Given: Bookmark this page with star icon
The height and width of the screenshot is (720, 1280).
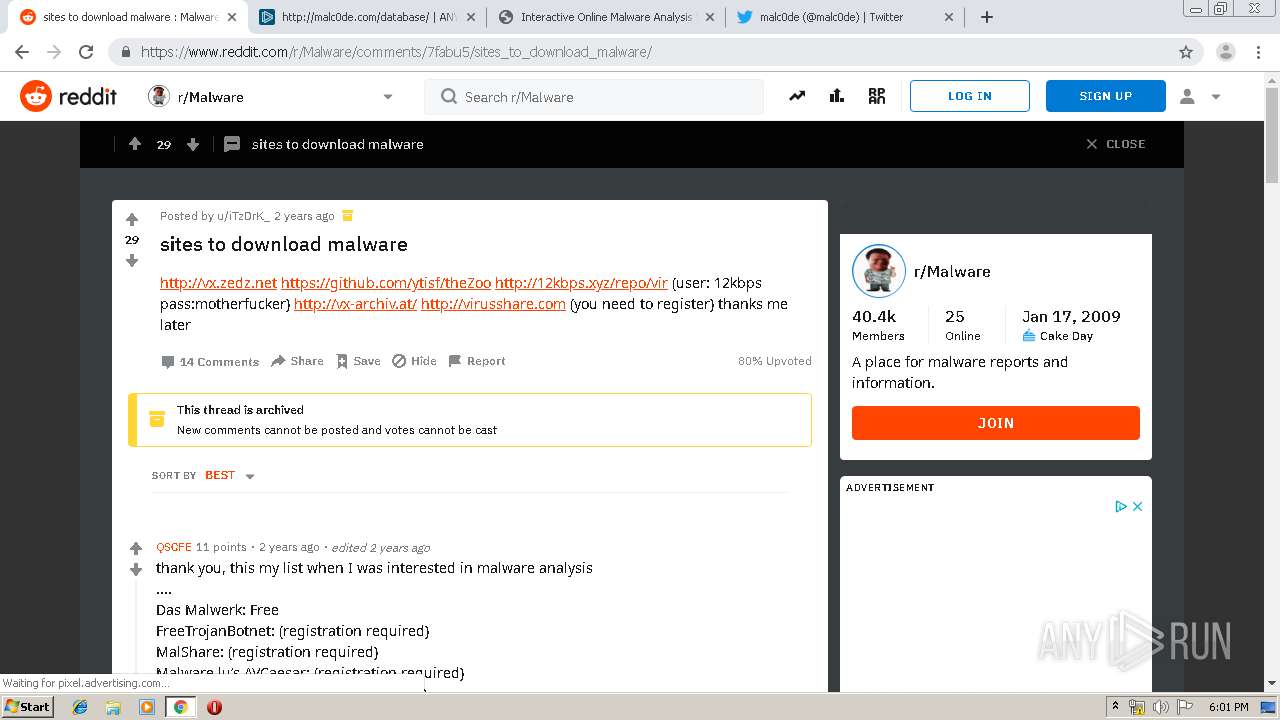Looking at the screenshot, I should (x=1186, y=52).
